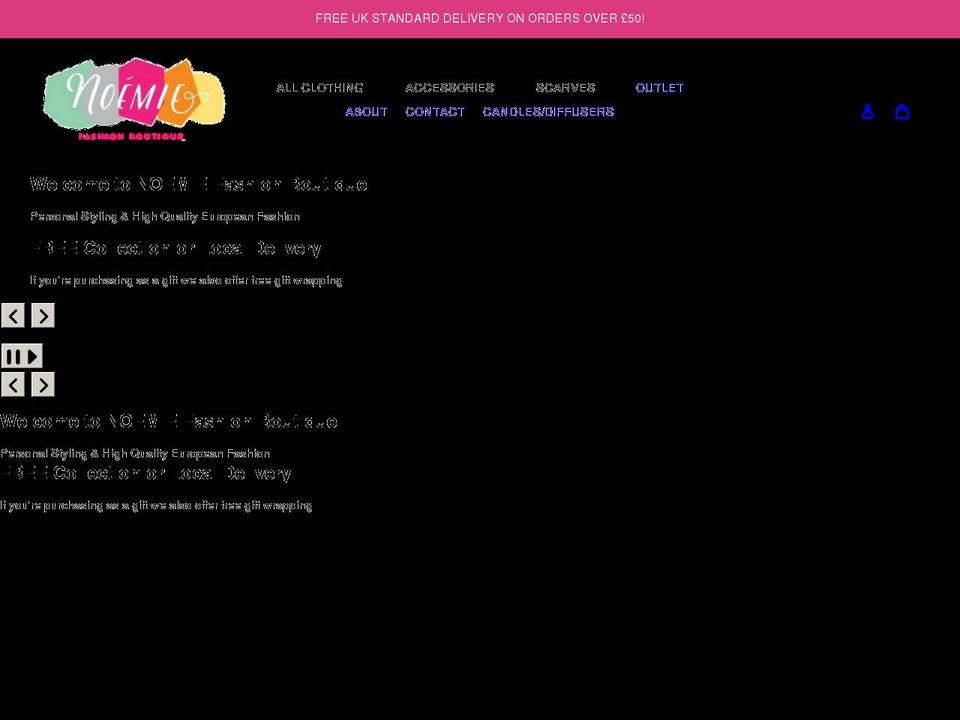Open the account login icon

coord(867,112)
